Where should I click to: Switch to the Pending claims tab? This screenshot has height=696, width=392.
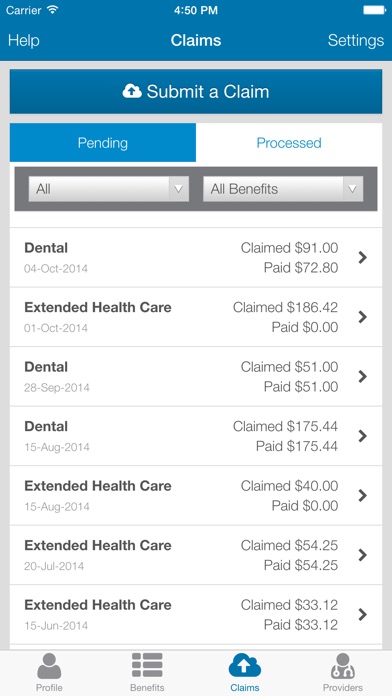[103, 142]
